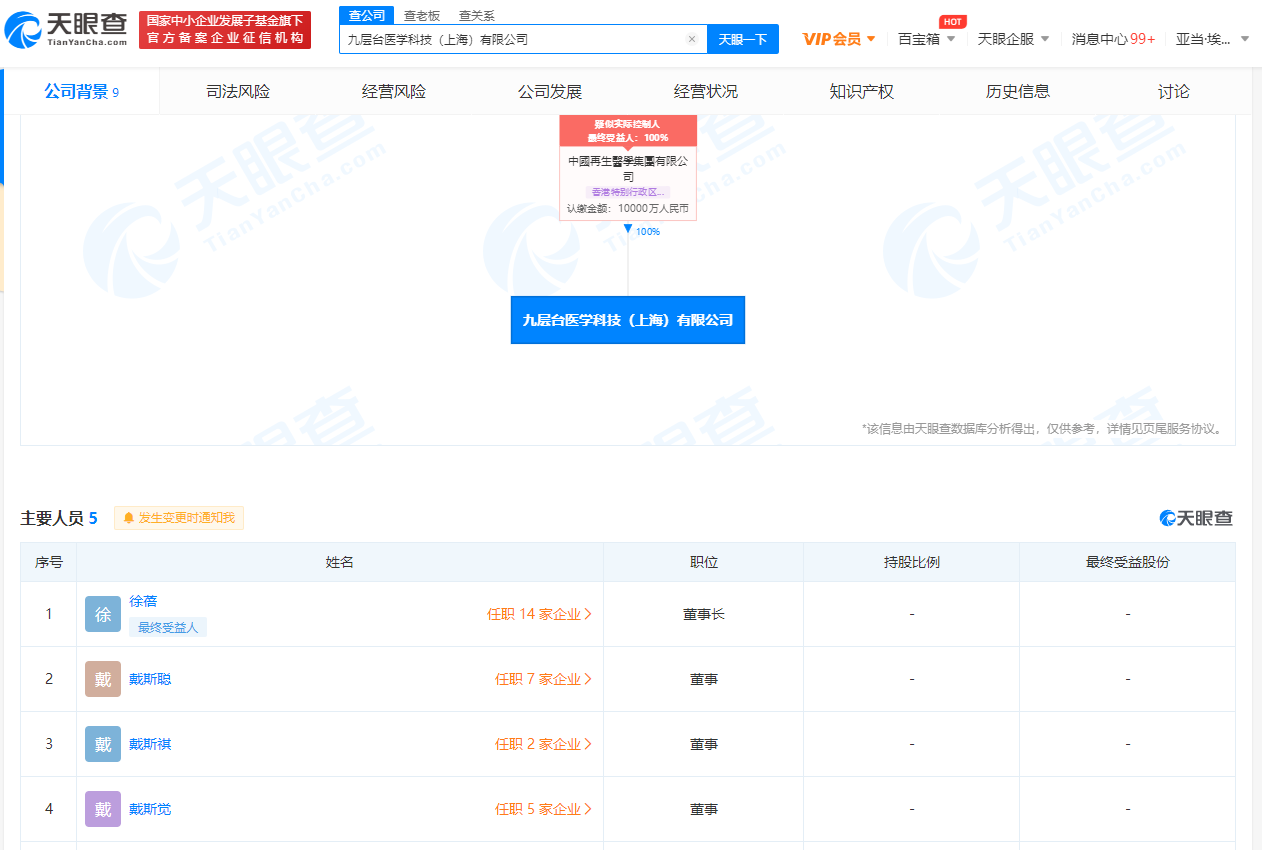Open the VIP会员 dropdown
Image resolution: width=1262 pixels, height=850 pixels.
tap(839, 39)
